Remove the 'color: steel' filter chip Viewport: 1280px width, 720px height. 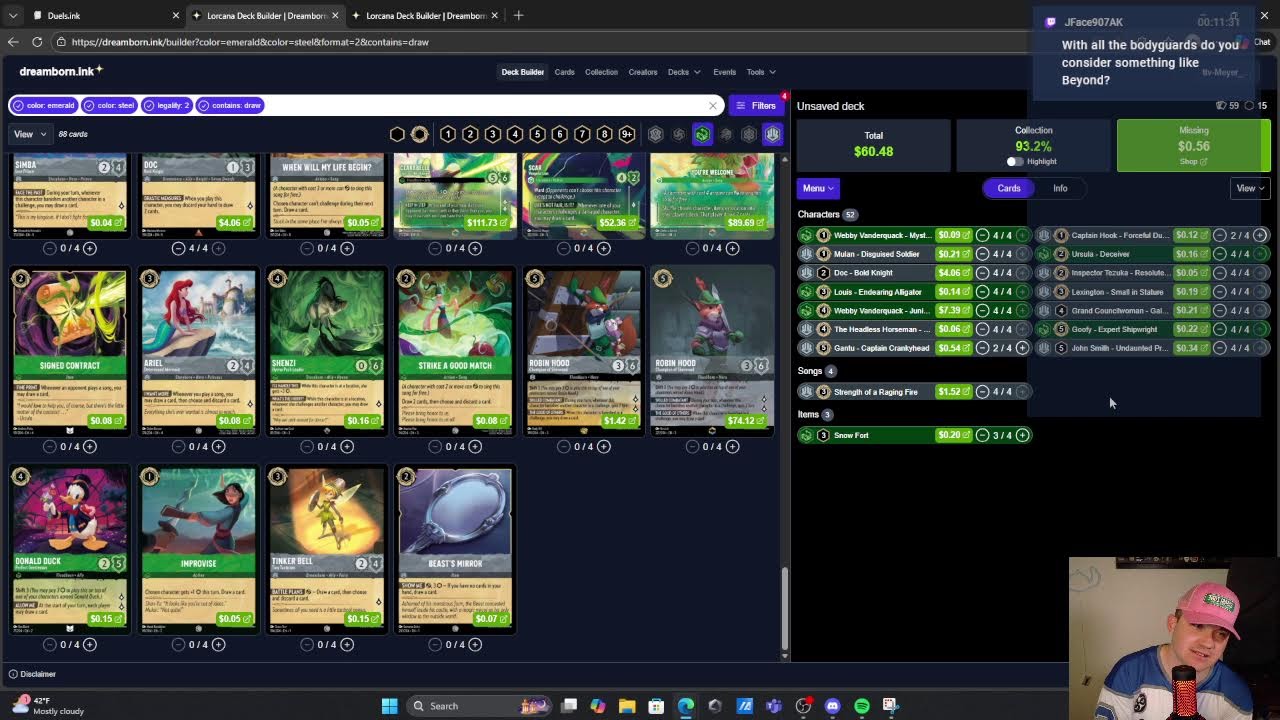pyautogui.click(x=110, y=105)
